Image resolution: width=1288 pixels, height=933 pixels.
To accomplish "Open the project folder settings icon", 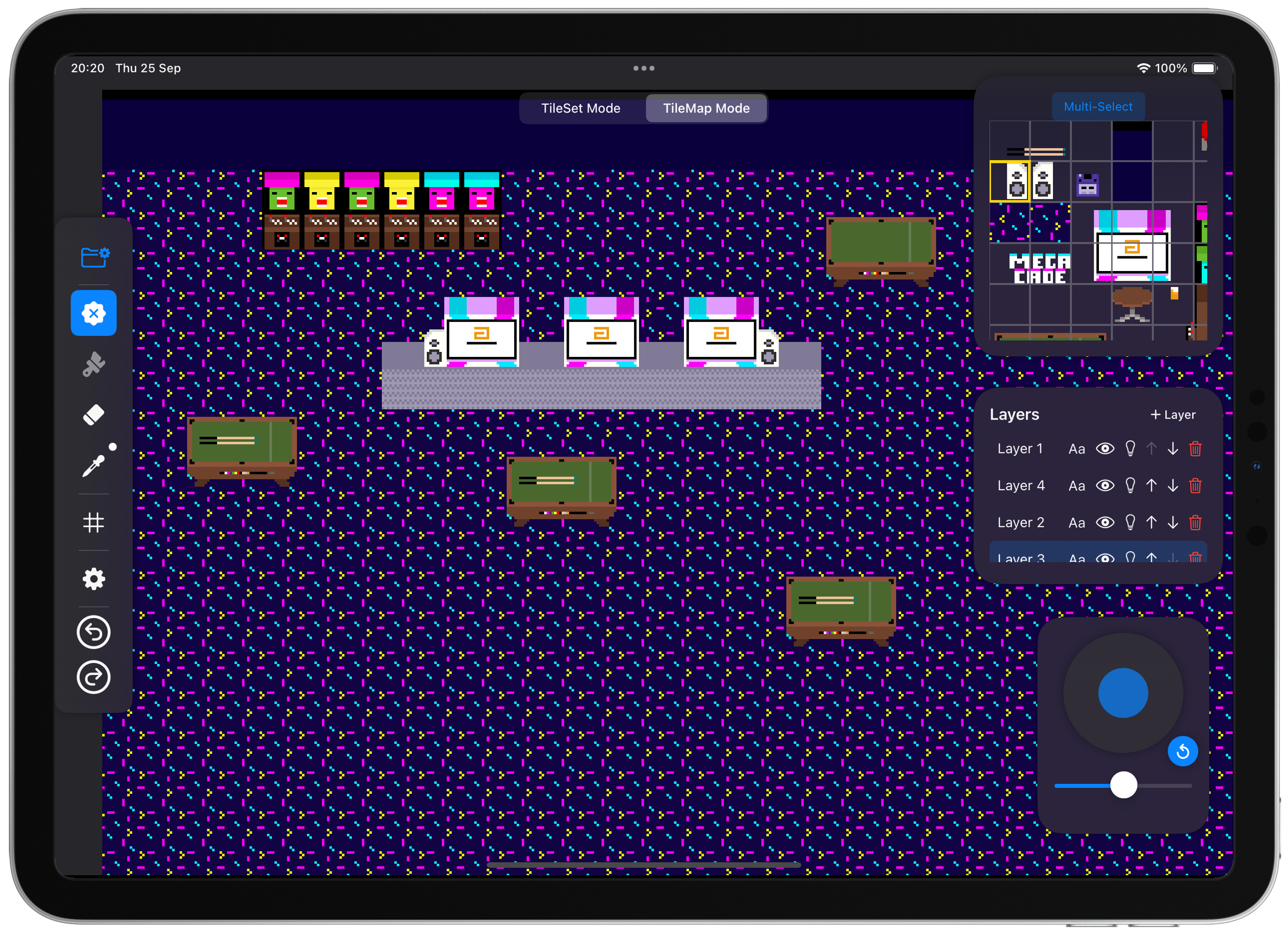I will [x=94, y=257].
